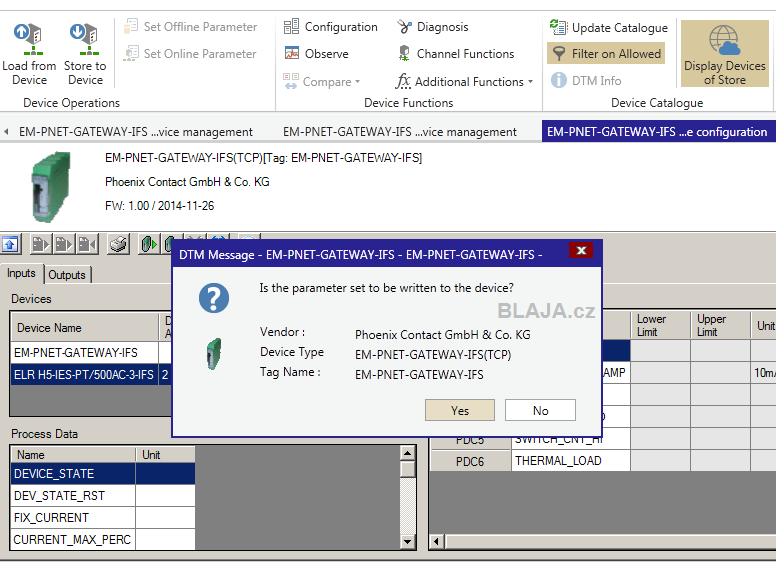Click the Name column header in Process Data
The width and height of the screenshot is (776, 562).
coord(73,455)
